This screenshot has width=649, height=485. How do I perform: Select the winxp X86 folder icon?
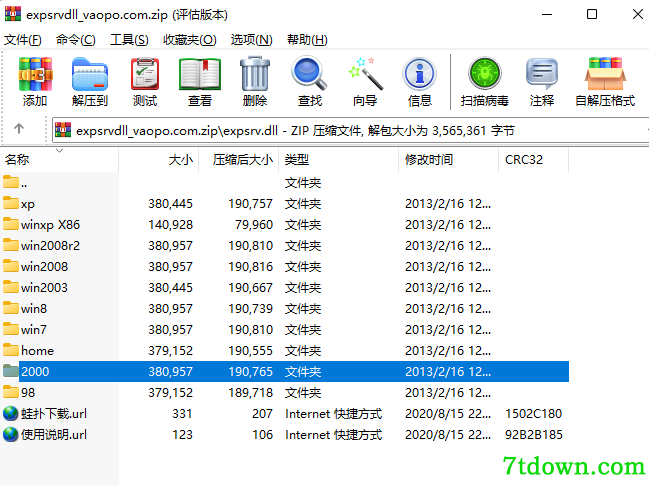(11, 224)
